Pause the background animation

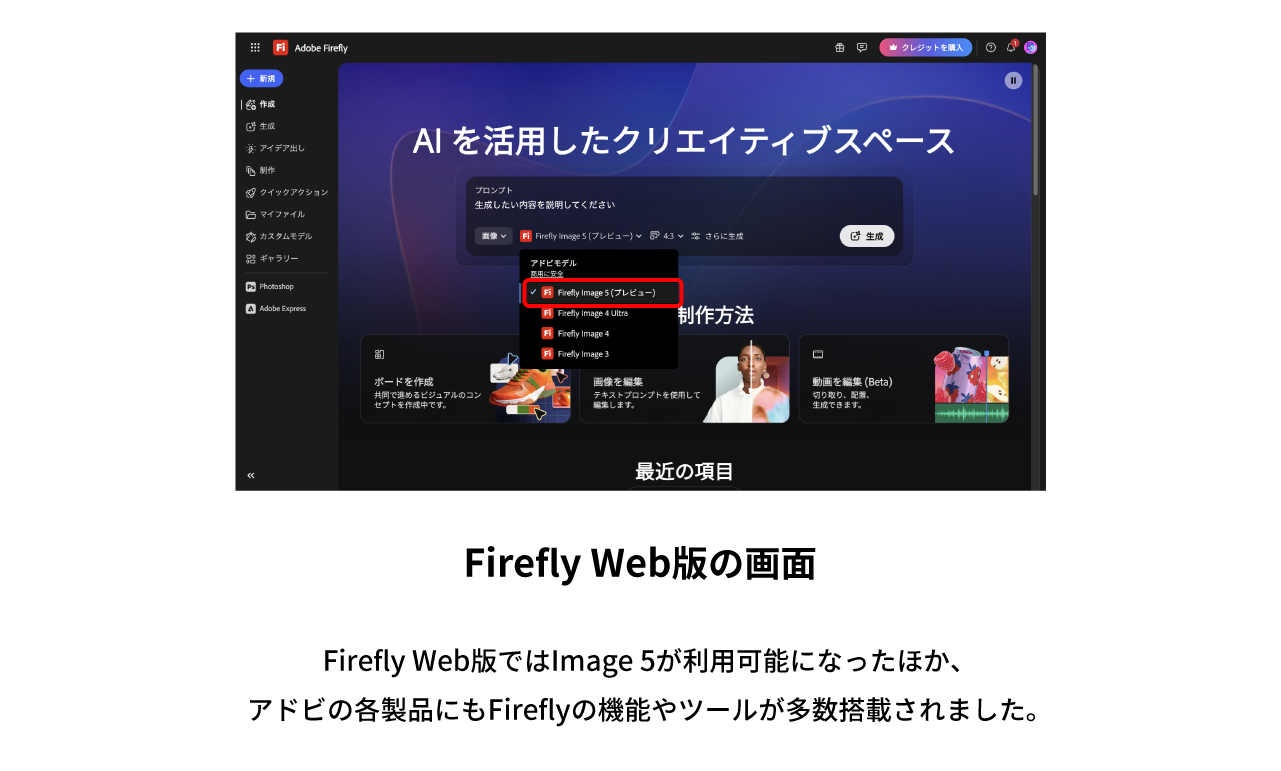(1013, 81)
